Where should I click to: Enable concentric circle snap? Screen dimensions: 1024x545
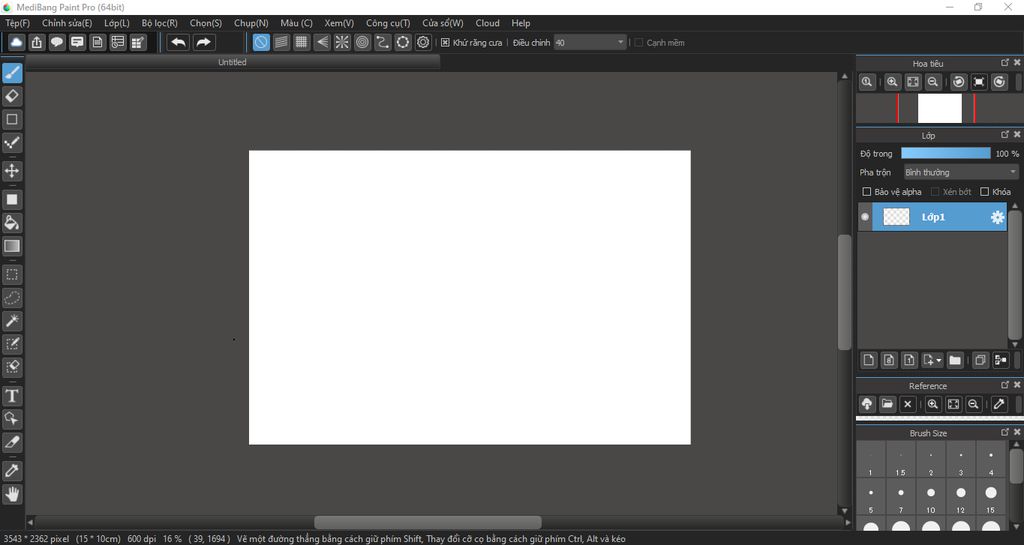pyautogui.click(x=362, y=42)
